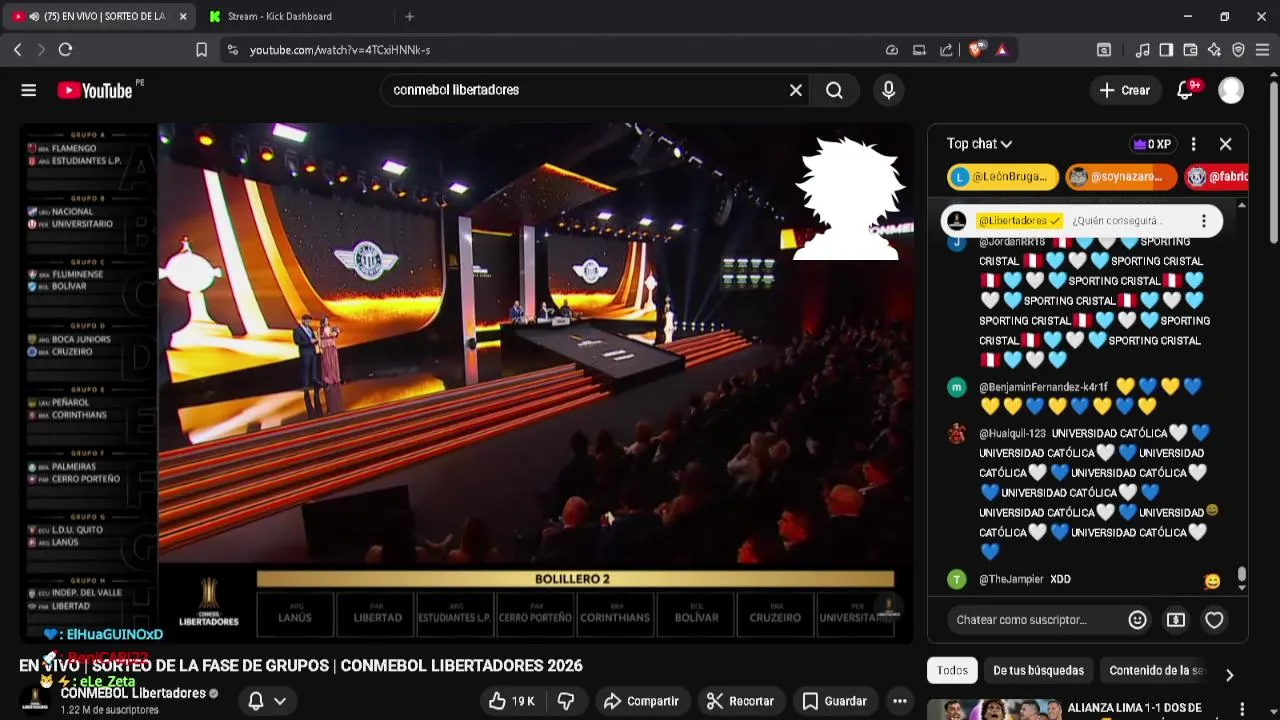Open the CONMEBOL Libertadores channel name
This screenshot has width=1280, height=720.
coord(133,693)
